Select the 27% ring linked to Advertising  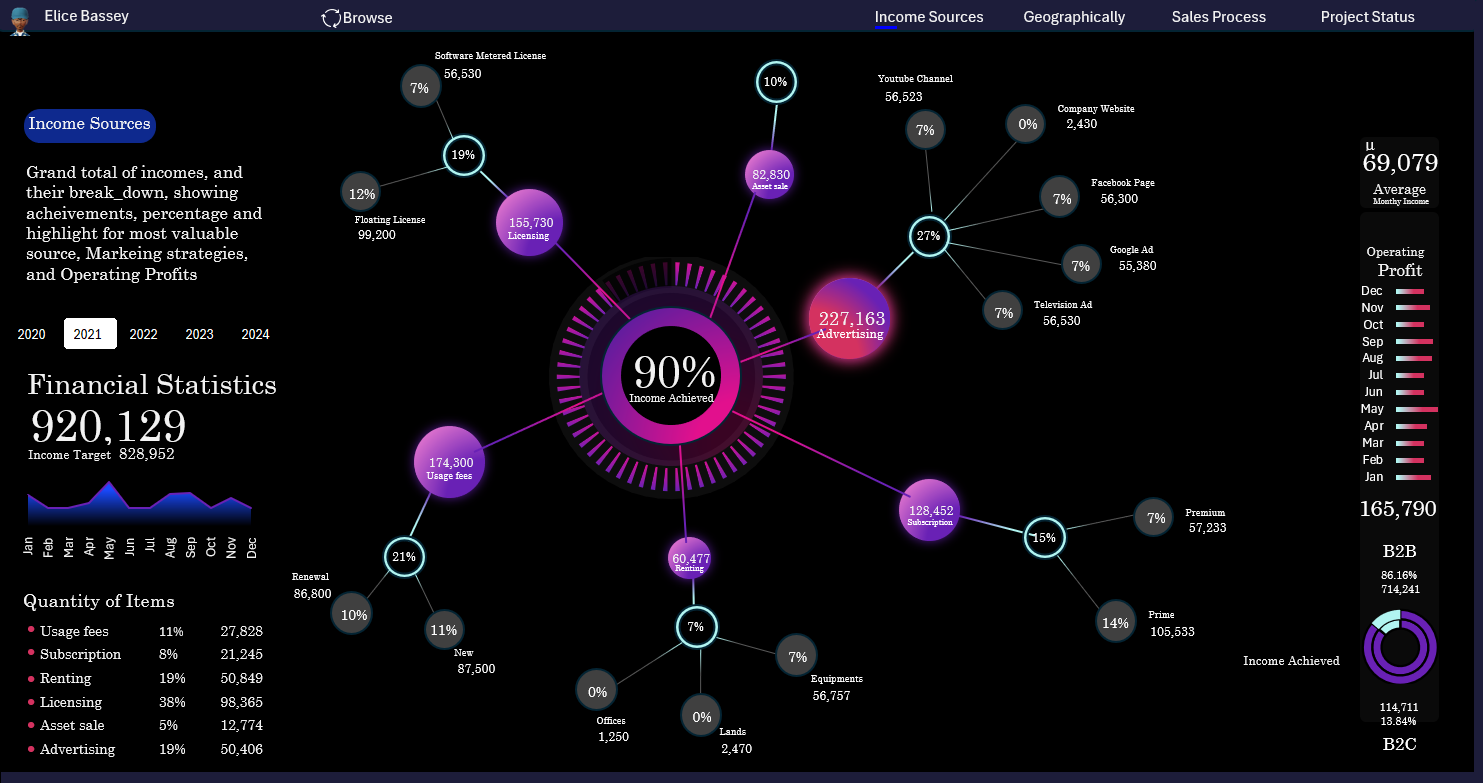pos(929,237)
